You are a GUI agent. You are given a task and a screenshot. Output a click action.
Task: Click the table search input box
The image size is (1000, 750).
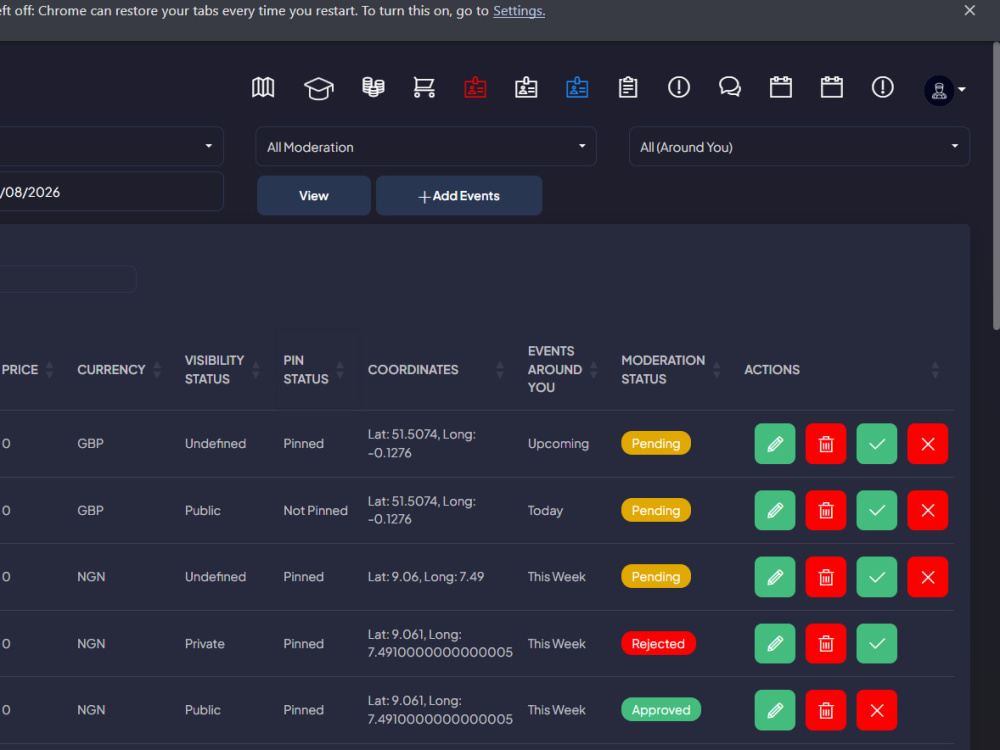[x=68, y=279]
